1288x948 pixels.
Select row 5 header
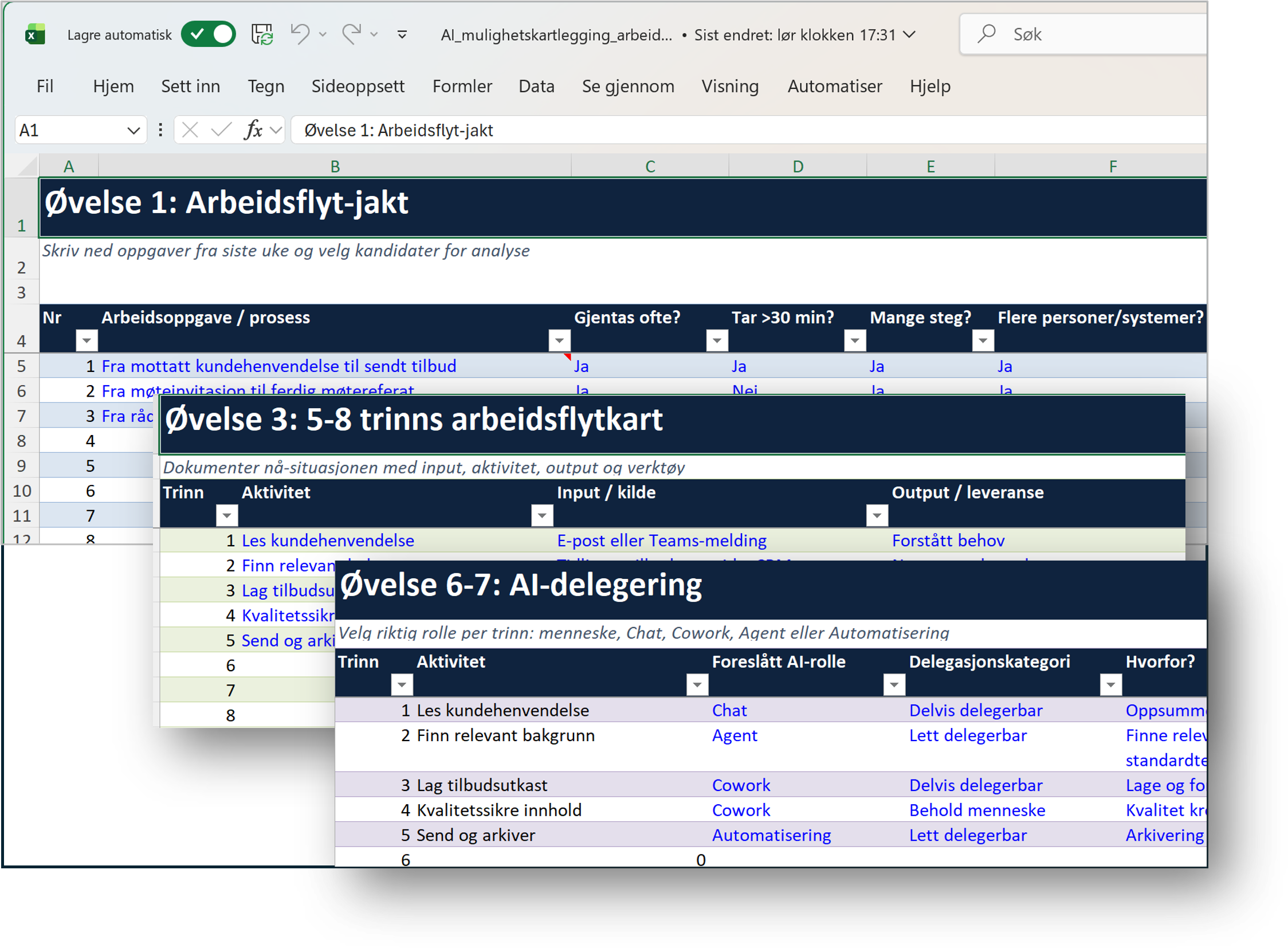[x=21, y=366]
